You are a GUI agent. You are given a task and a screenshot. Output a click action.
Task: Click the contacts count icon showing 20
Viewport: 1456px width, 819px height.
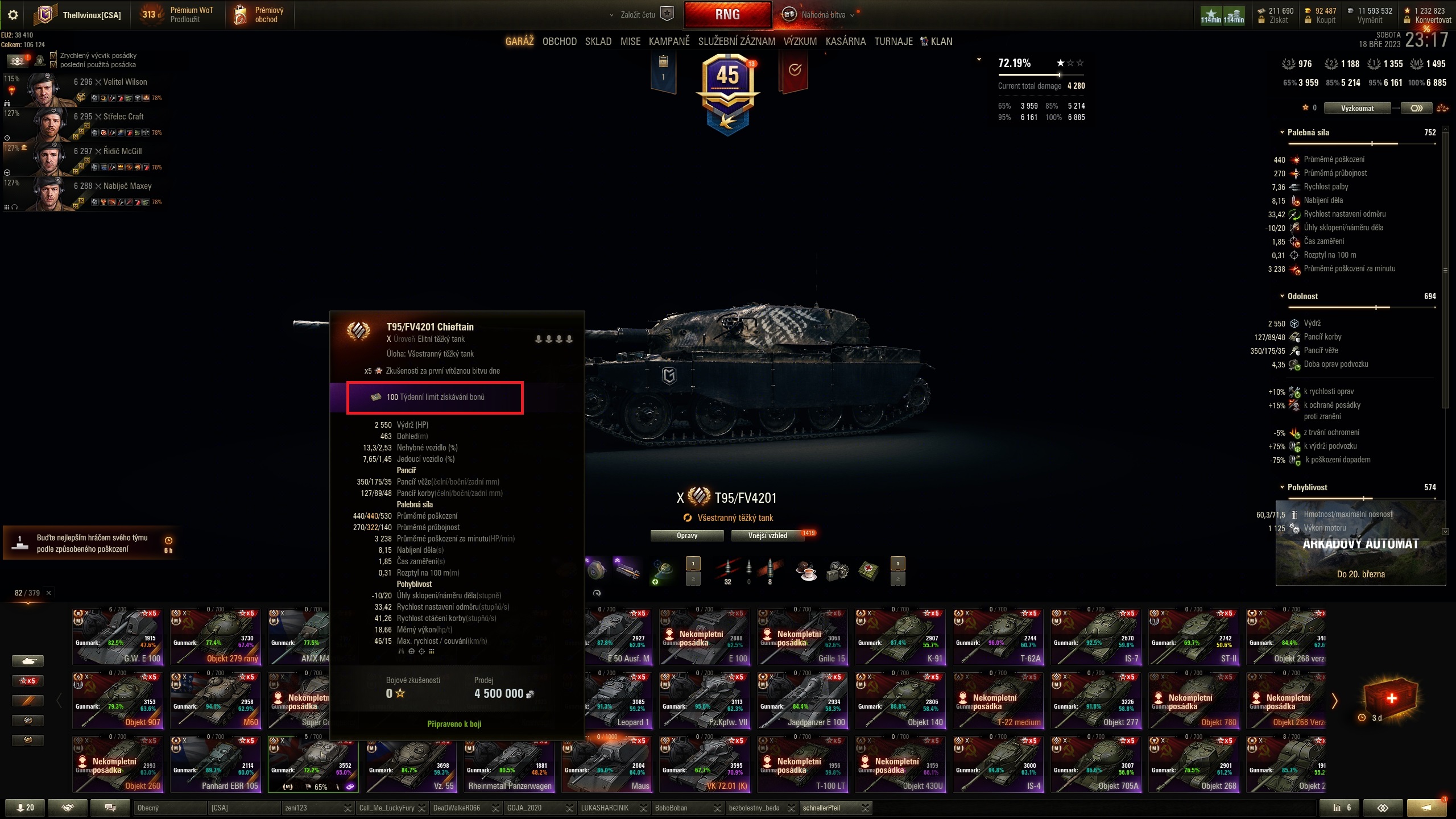pos(25,808)
